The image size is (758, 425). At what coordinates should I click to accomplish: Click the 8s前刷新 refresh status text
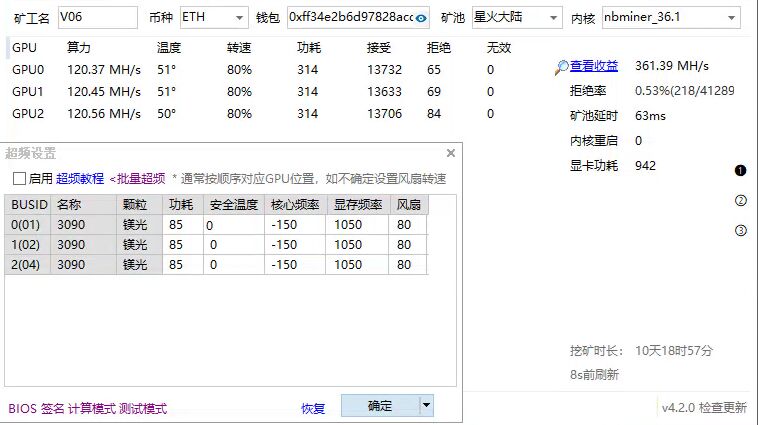(x=594, y=375)
